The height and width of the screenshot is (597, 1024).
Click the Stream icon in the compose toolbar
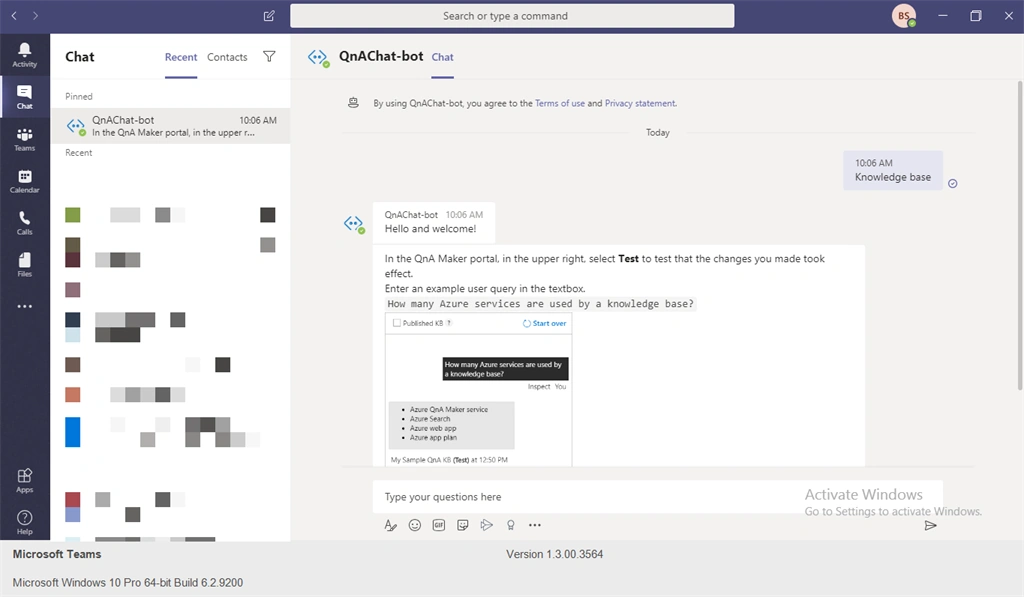click(487, 525)
